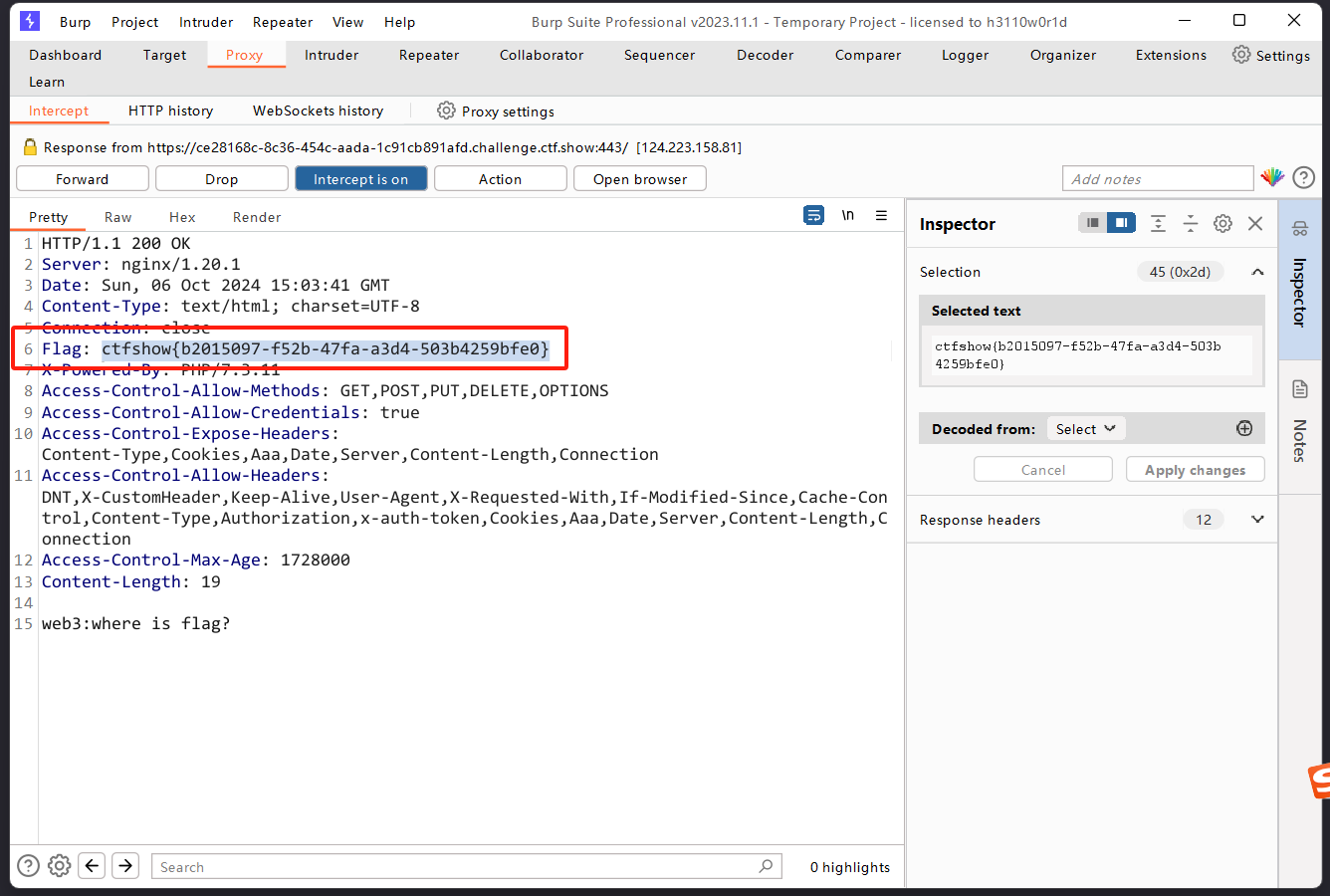Toggle word wrap in the message editor
The image size is (1330, 896).
pos(814,215)
